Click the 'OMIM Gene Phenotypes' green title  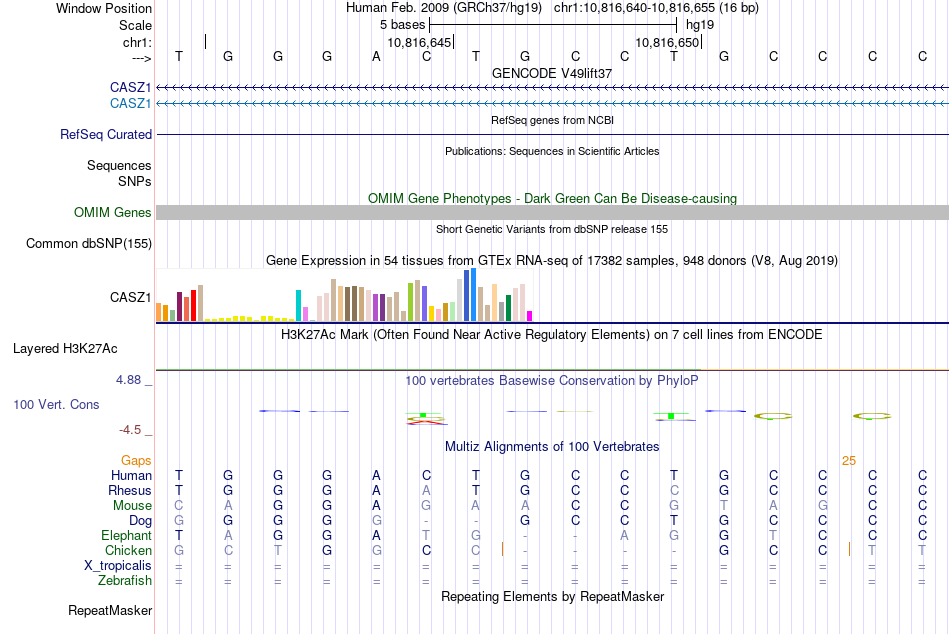552,199
